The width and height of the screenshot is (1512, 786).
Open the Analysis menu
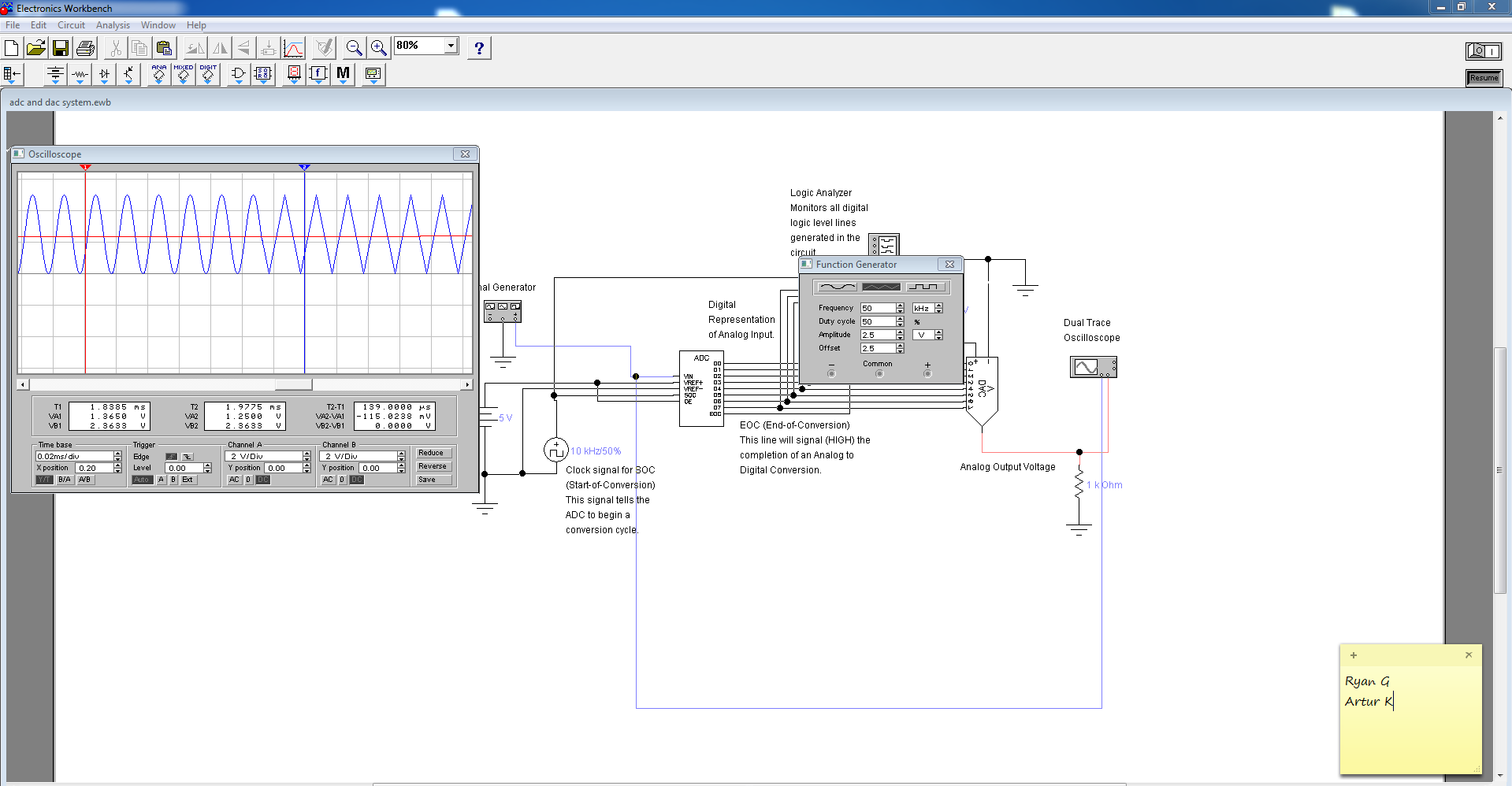coord(113,25)
